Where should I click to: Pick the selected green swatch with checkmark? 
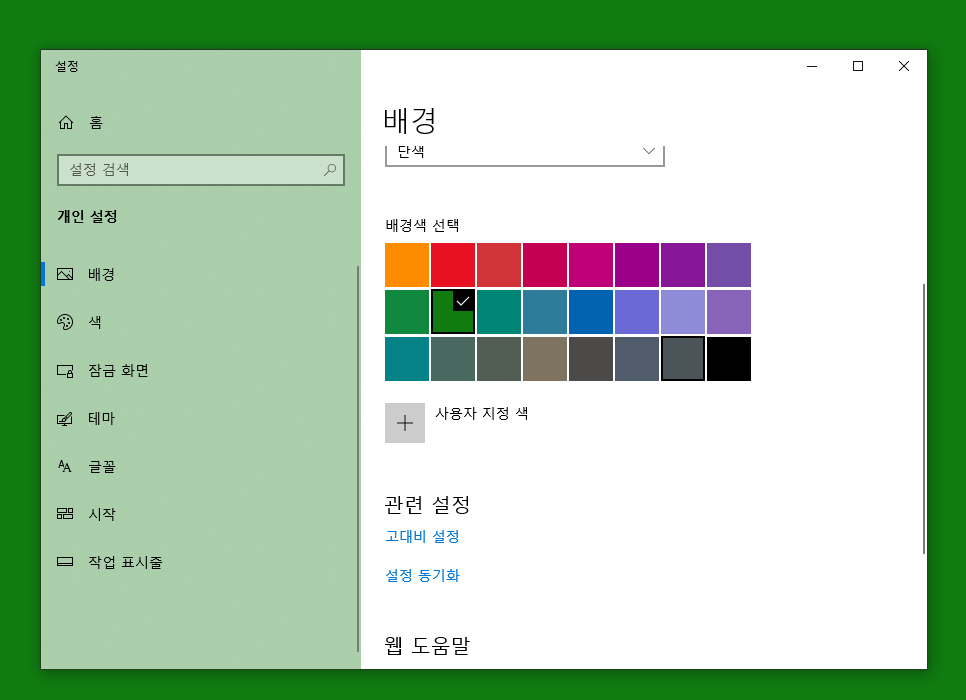pyautogui.click(x=453, y=312)
